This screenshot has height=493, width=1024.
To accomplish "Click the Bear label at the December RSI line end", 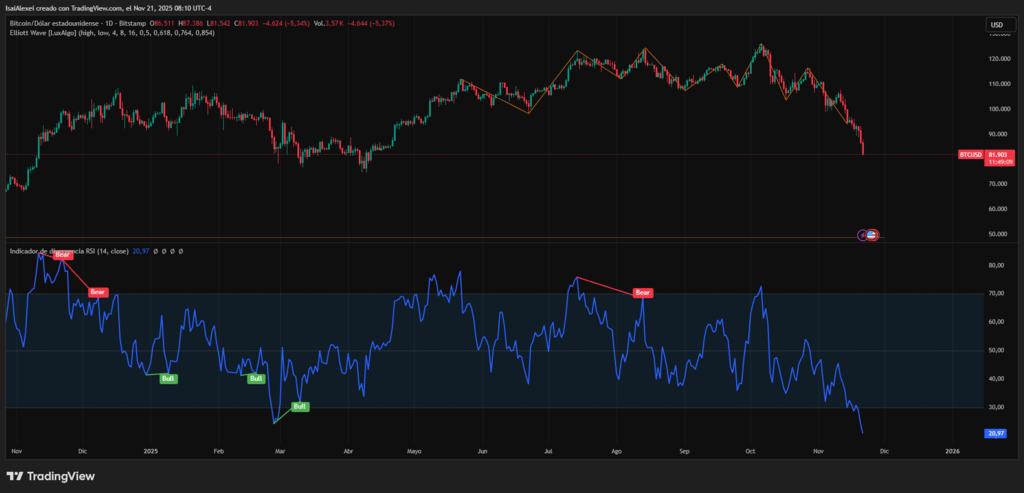I will (98, 292).
